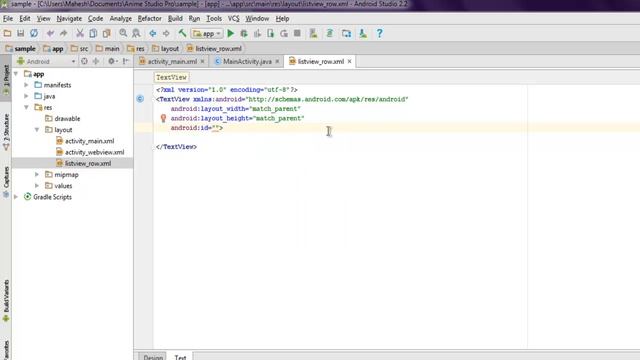Collapse the app module tree node
The width and height of the screenshot is (640, 360).
[x=16, y=74]
